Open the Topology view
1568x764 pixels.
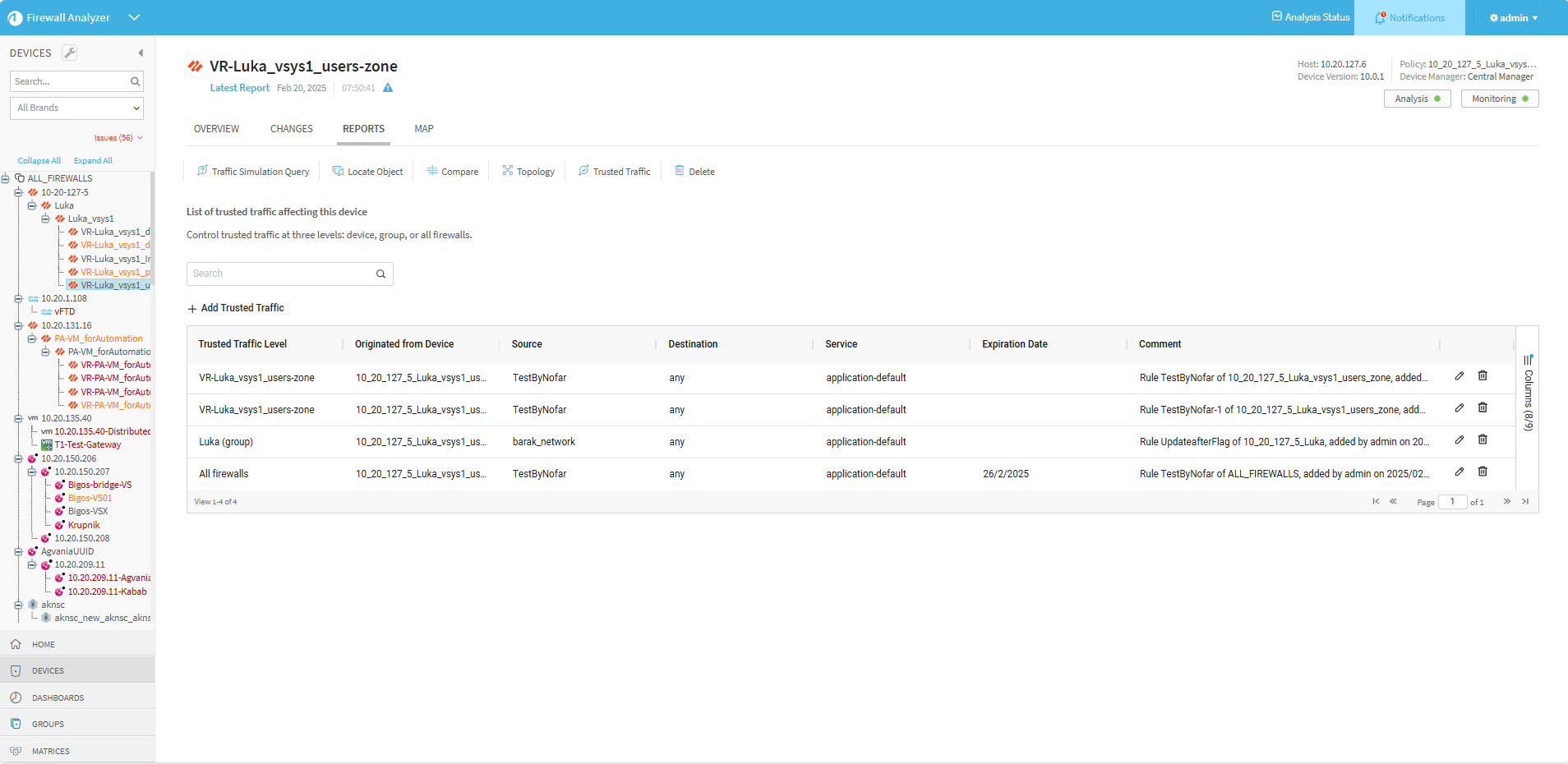(528, 172)
